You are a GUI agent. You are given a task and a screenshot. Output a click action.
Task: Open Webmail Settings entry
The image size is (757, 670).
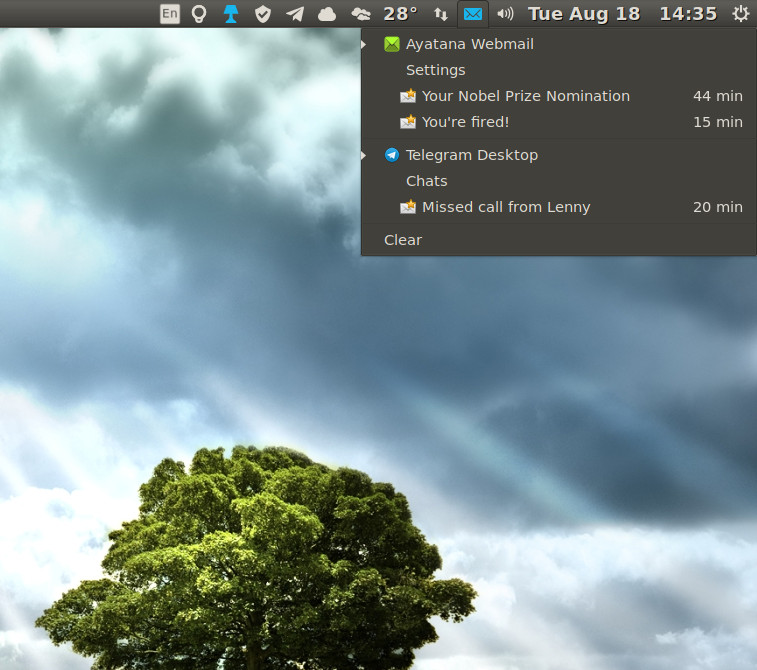(559, 70)
